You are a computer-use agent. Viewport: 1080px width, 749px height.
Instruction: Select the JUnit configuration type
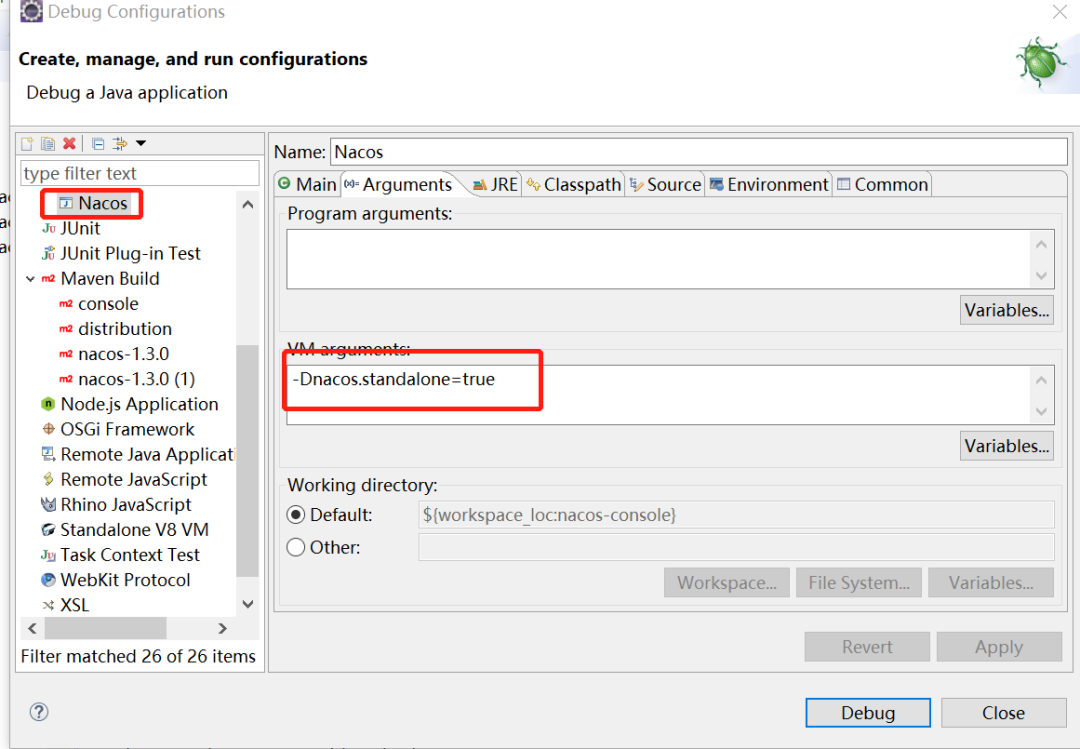click(x=71, y=228)
